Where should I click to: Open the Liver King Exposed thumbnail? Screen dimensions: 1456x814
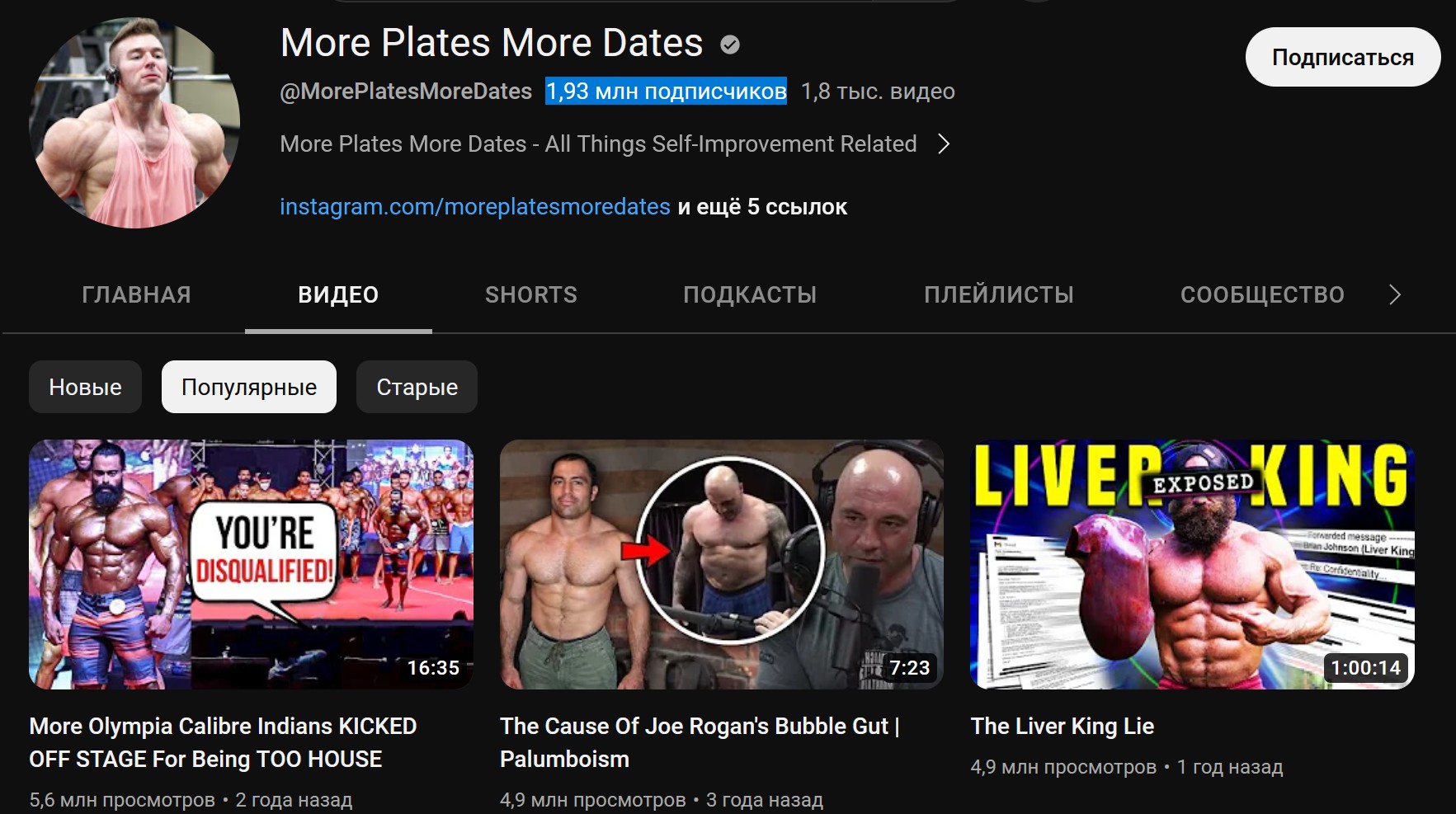[x=1193, y=564]
